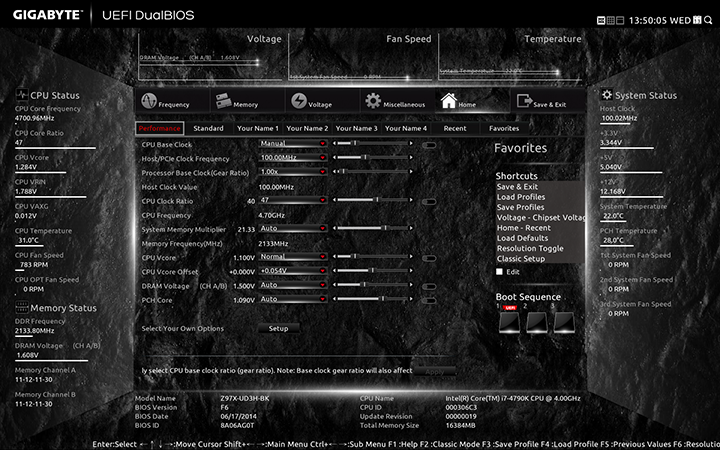Click the Save & Exit icon
The image size is (720, 450).
click(x=539, y=102)
